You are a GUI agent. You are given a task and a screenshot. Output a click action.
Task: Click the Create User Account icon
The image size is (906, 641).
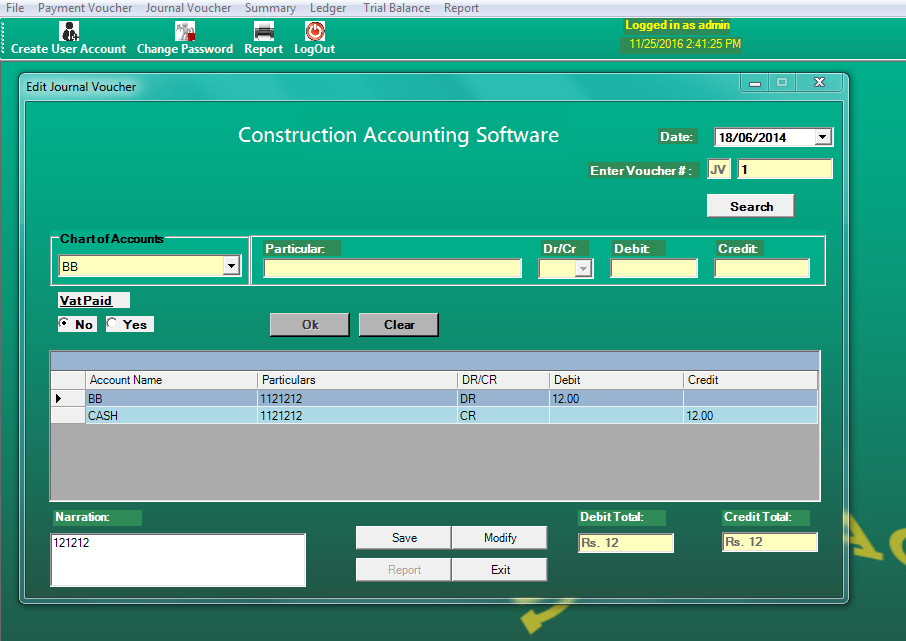coord(69,31)
